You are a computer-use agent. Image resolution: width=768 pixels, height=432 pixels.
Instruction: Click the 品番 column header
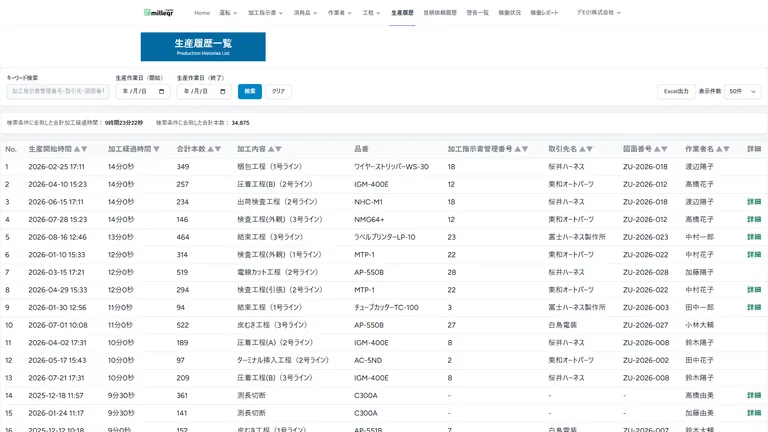pos(361,149)
